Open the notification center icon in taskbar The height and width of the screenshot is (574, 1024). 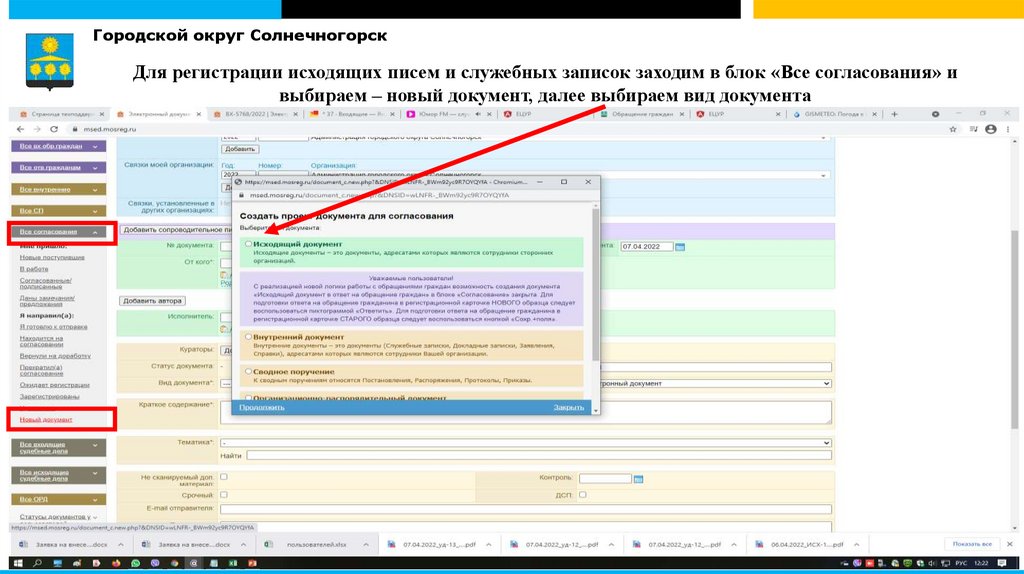[1002, 563]
